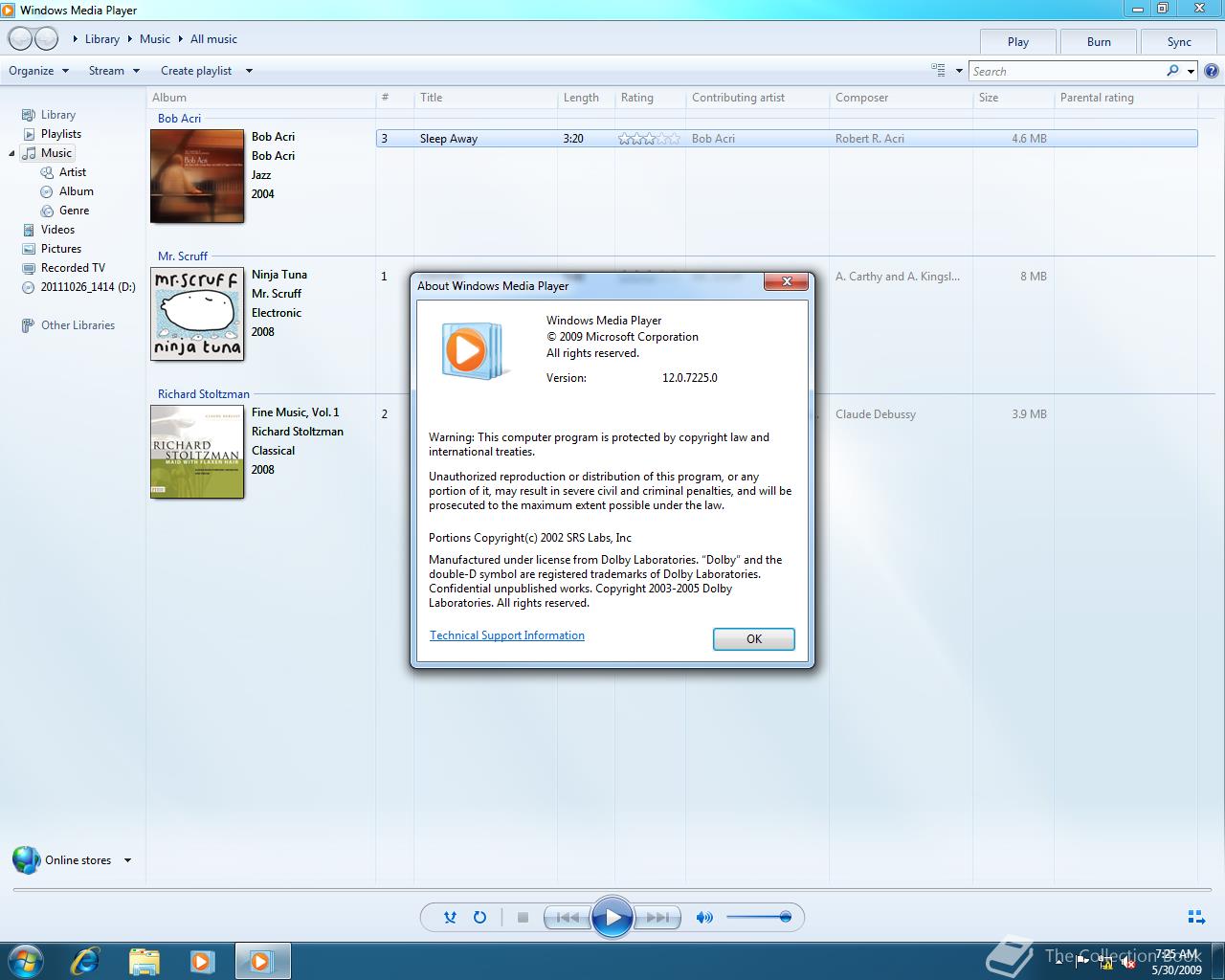Open Technical Support Information link
Image resolution: width=1225 pixels, height=980 pixels.
(x=507, y=635)
